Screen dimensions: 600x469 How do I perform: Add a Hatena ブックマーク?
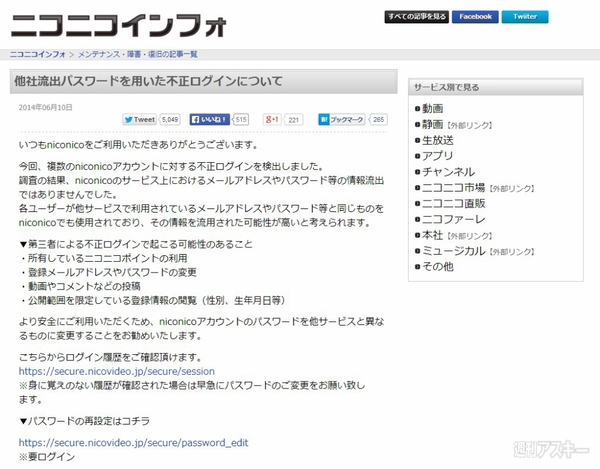341,120
